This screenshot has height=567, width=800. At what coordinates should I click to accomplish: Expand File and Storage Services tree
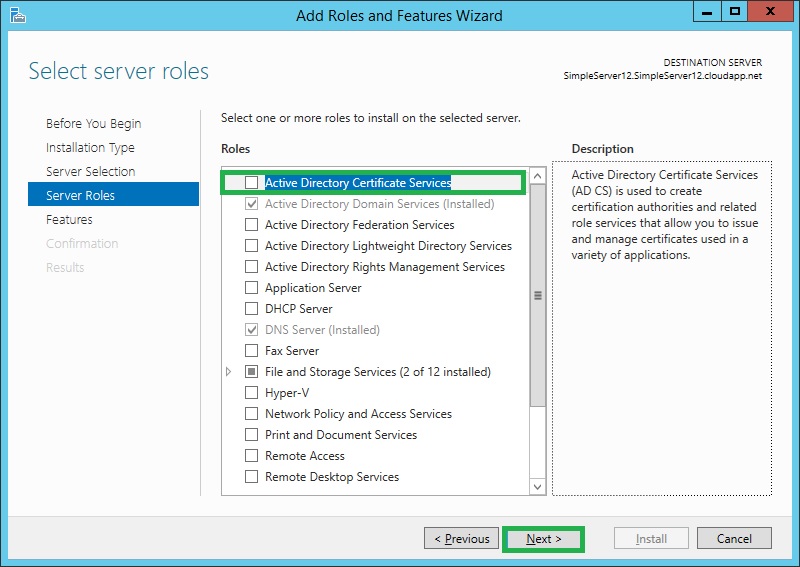(229, 372)
